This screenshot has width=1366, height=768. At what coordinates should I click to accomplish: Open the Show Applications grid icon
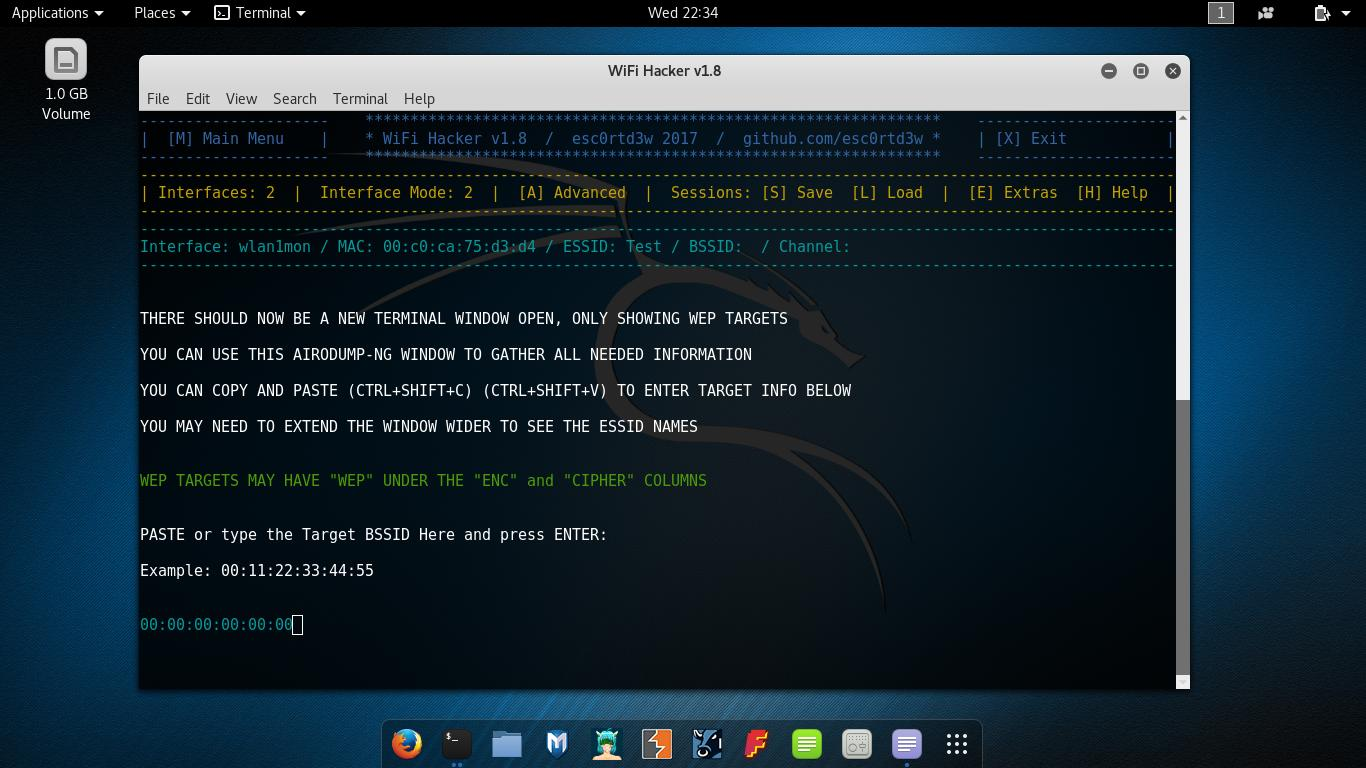click(956, 744)
